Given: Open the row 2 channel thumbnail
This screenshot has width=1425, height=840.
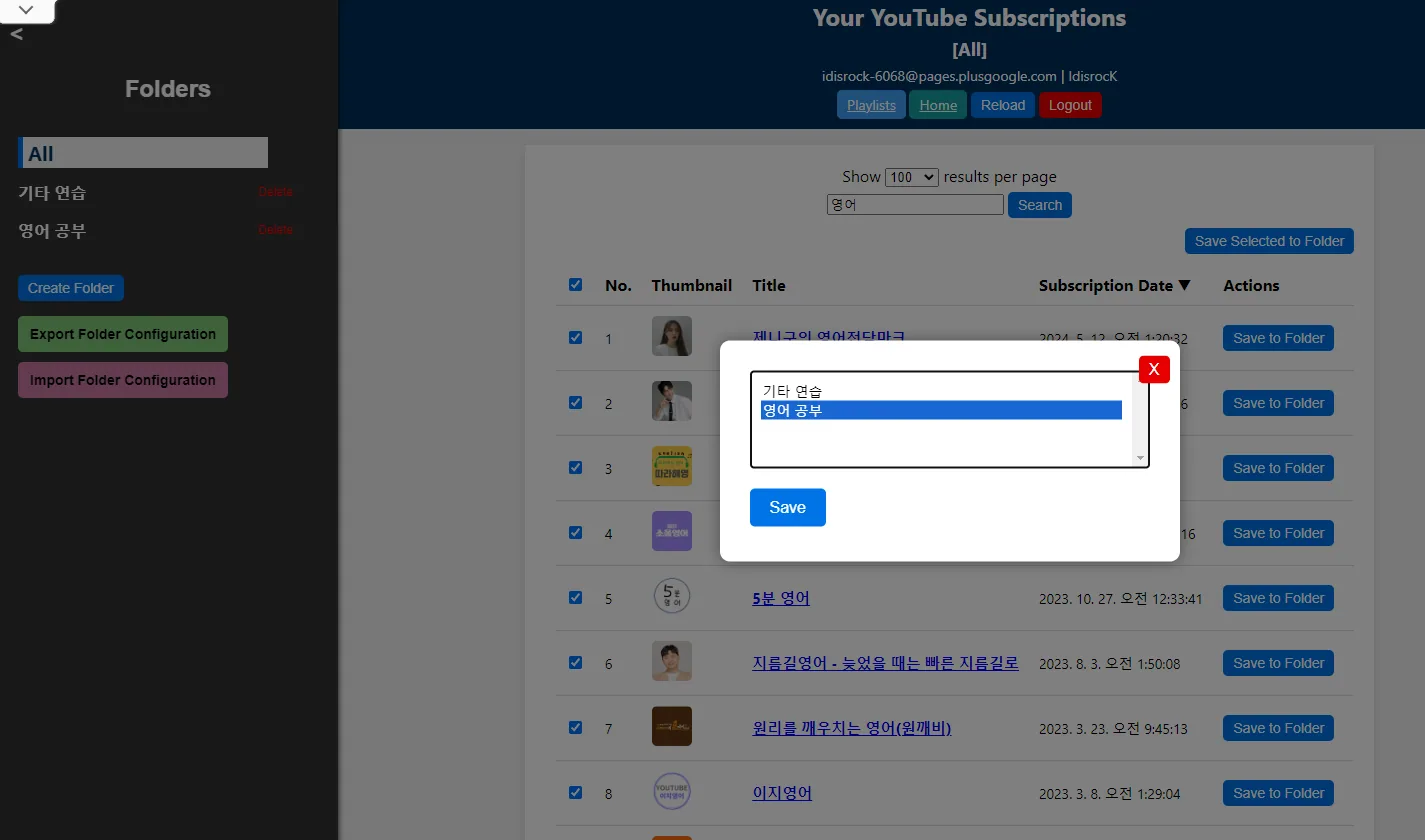Looking at the screenshot, I should tap(672, 402).
